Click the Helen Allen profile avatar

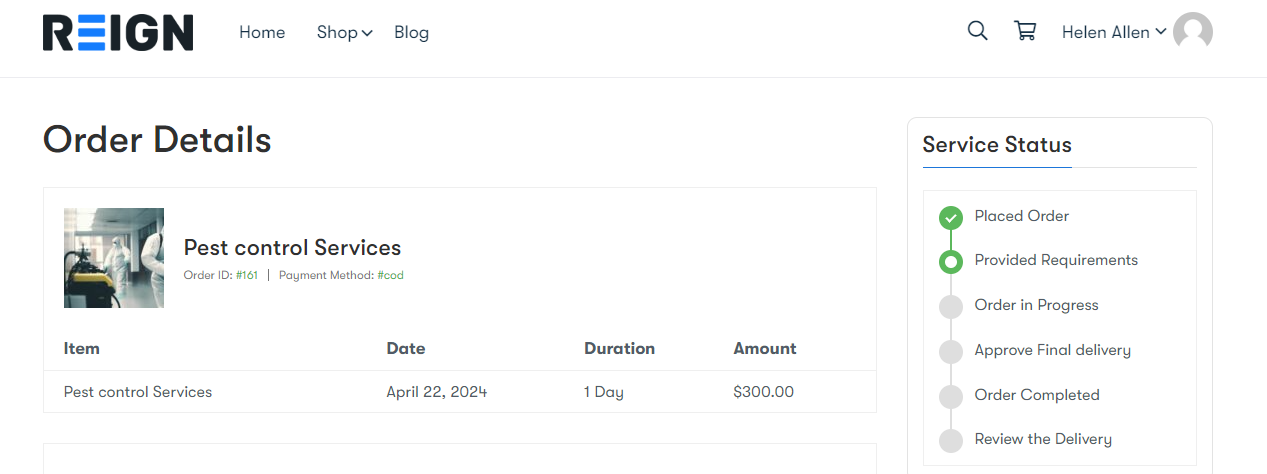pyautogui.click(x=1193, y=32)
